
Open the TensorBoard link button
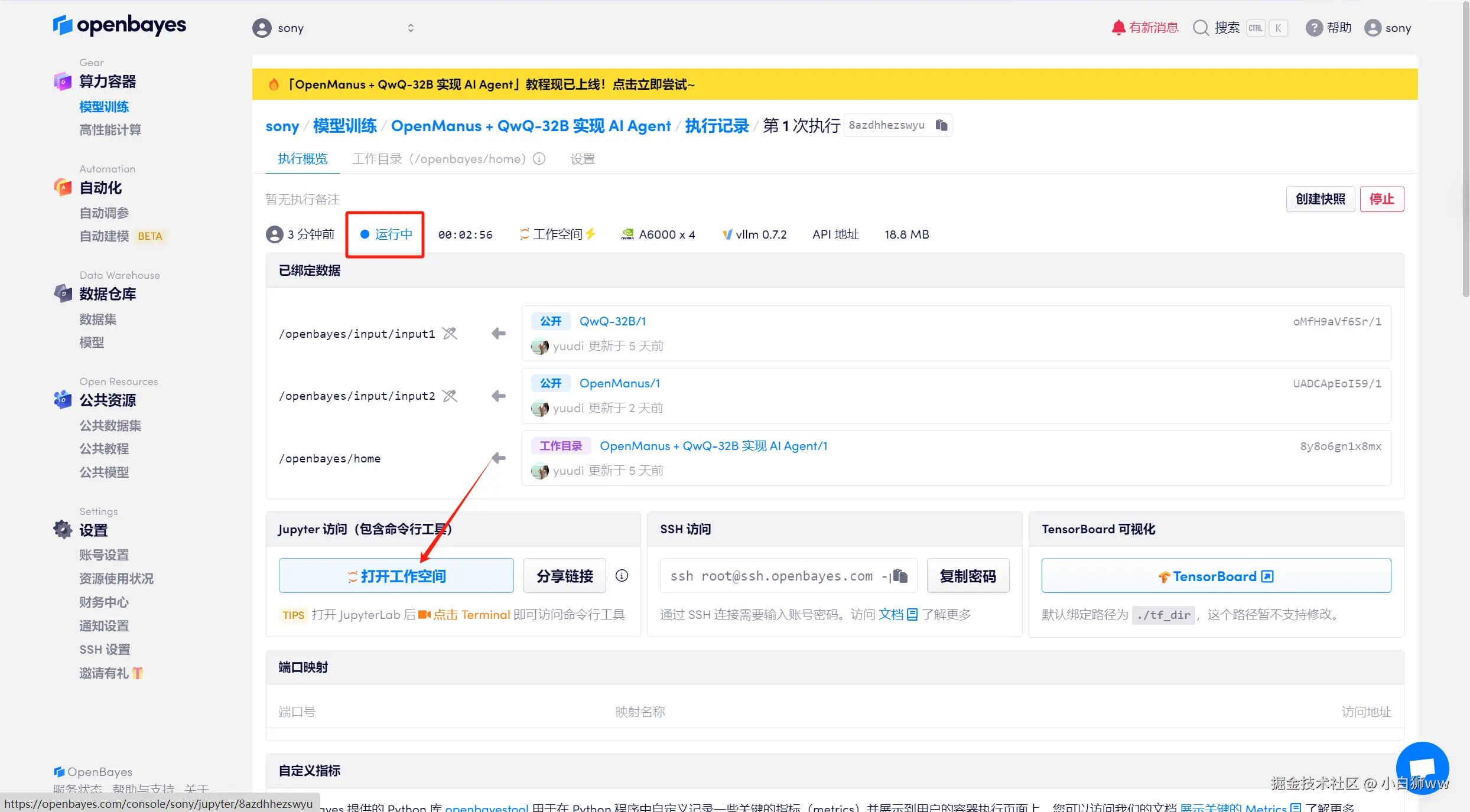(1215, 576)
